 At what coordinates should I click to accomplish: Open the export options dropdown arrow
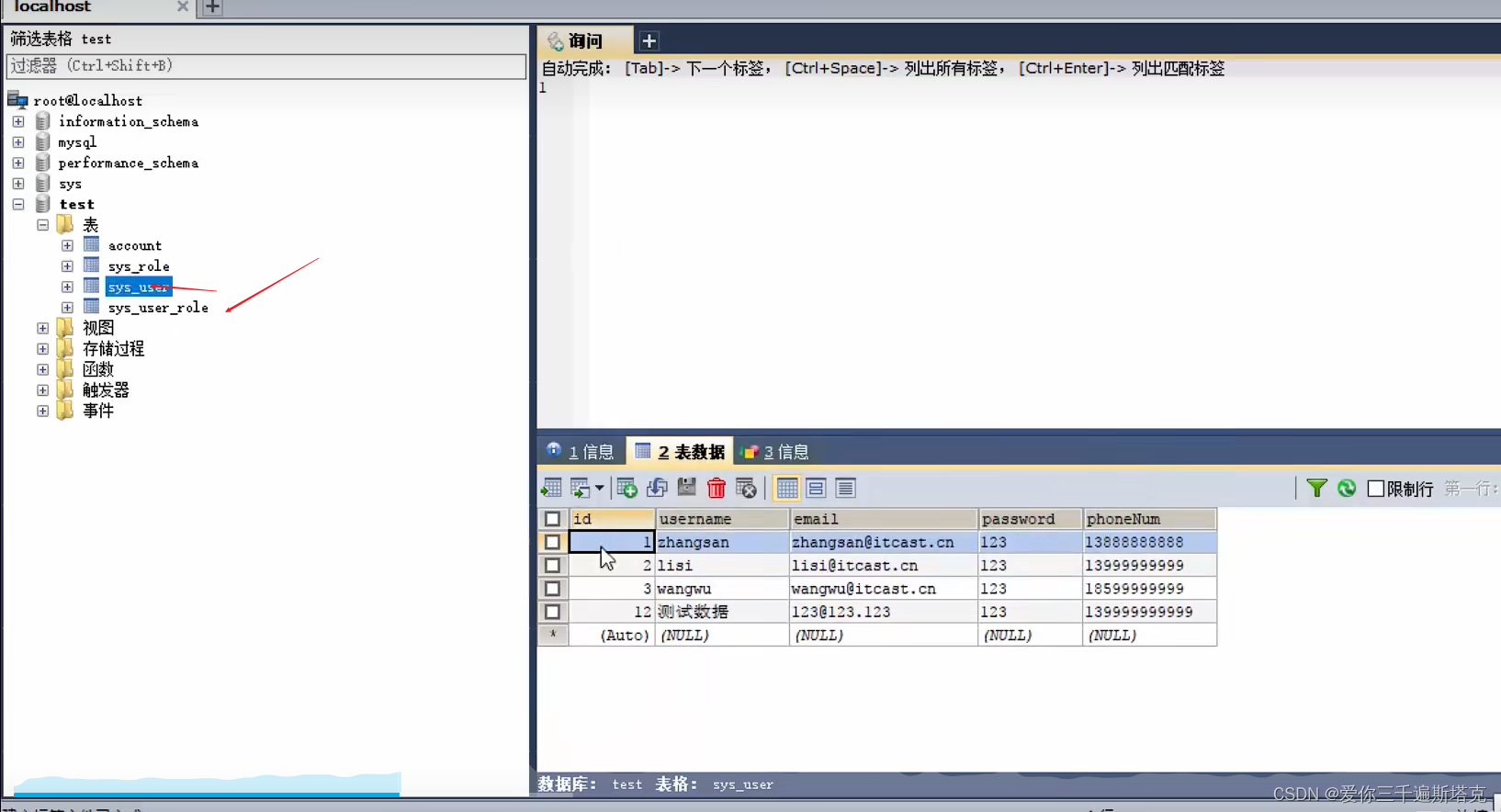[599, 488]
